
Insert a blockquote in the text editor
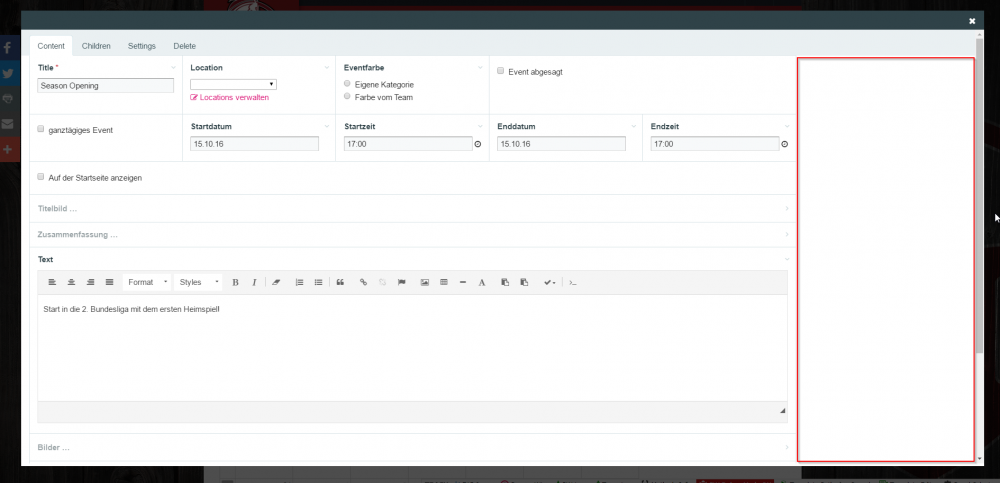click(340, 283)
